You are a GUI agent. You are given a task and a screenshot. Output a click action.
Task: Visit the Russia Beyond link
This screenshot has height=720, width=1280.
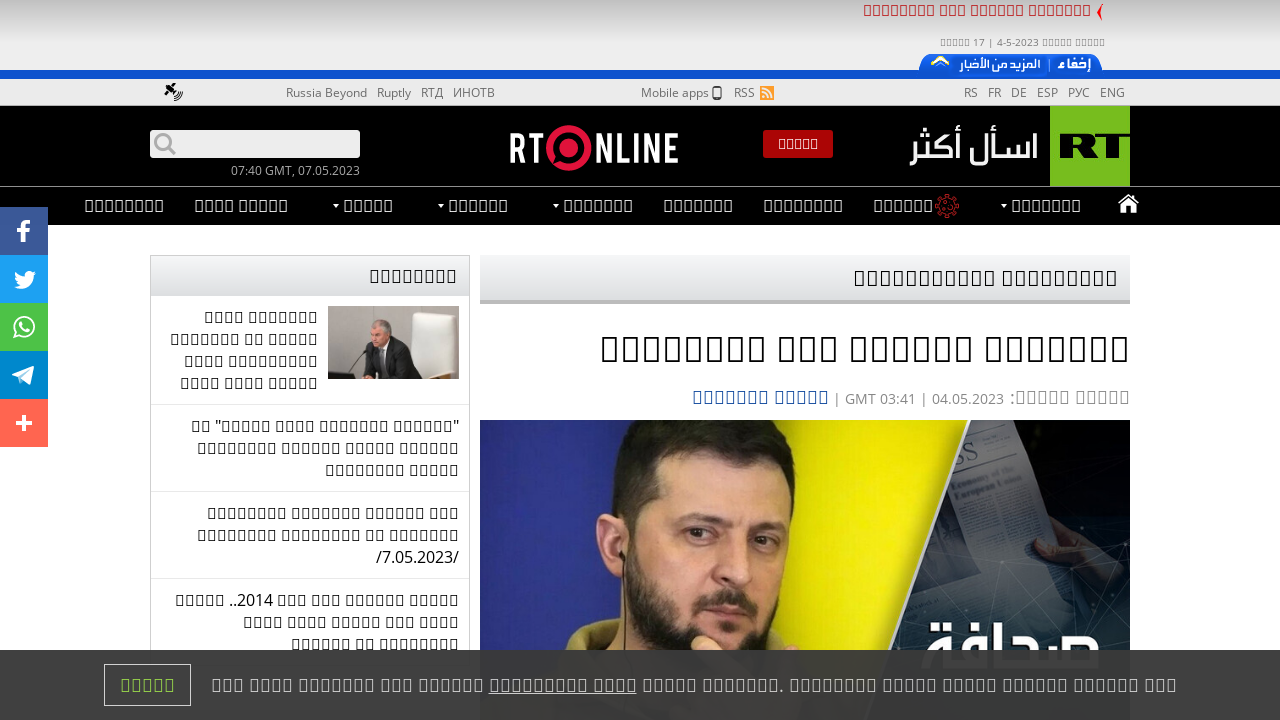coord(326,93)
